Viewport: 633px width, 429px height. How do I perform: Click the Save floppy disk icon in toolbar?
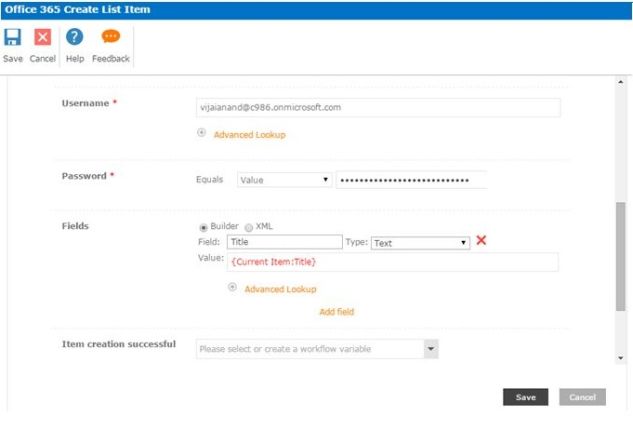point(13,37)
